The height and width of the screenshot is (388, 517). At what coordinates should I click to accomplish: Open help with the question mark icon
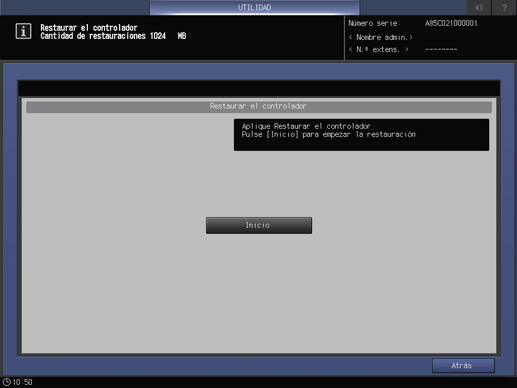[x=504, y=7]
